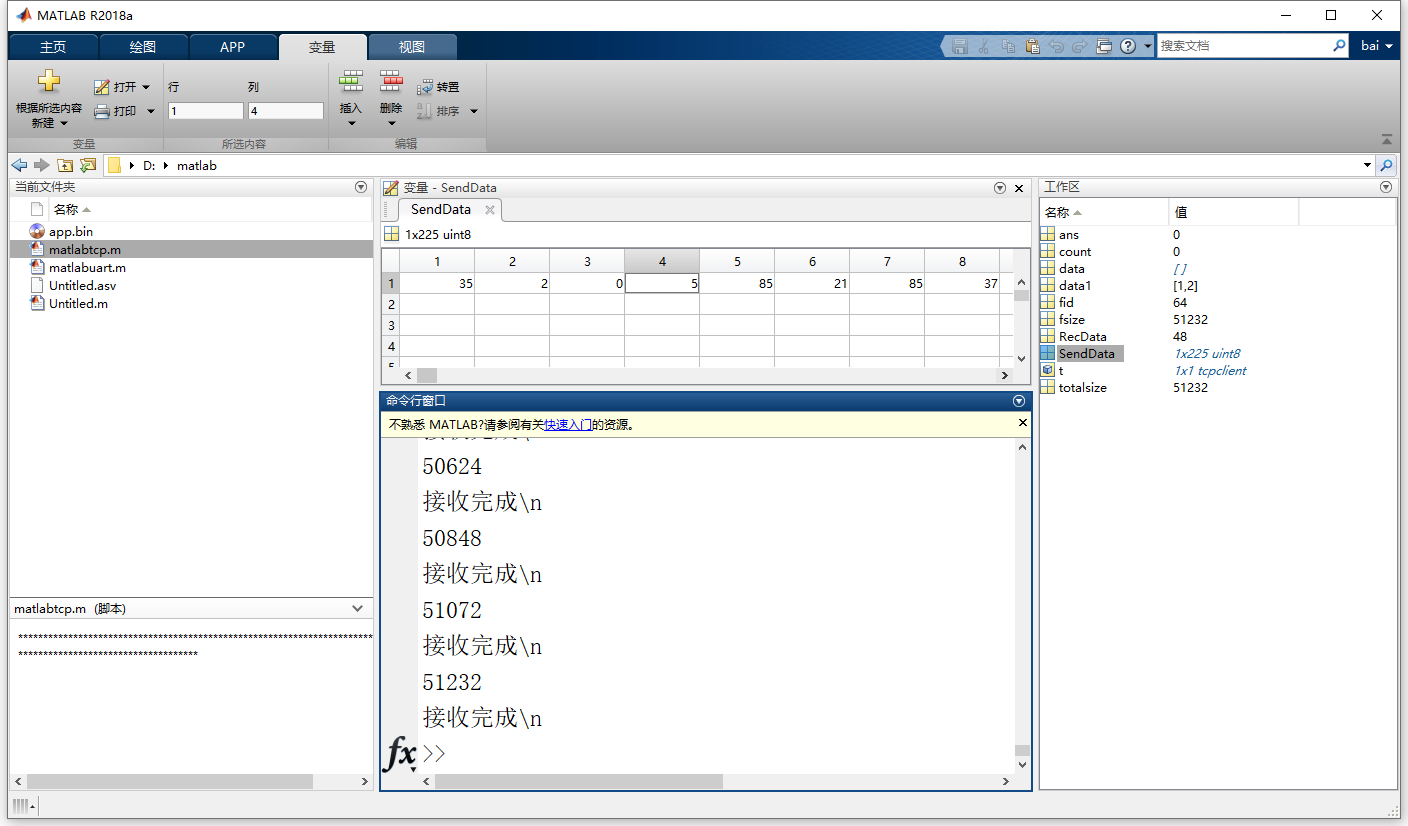Click the browse for folder icon
This screenshot has height=826, width=1408.
click(x=88, y=165)
